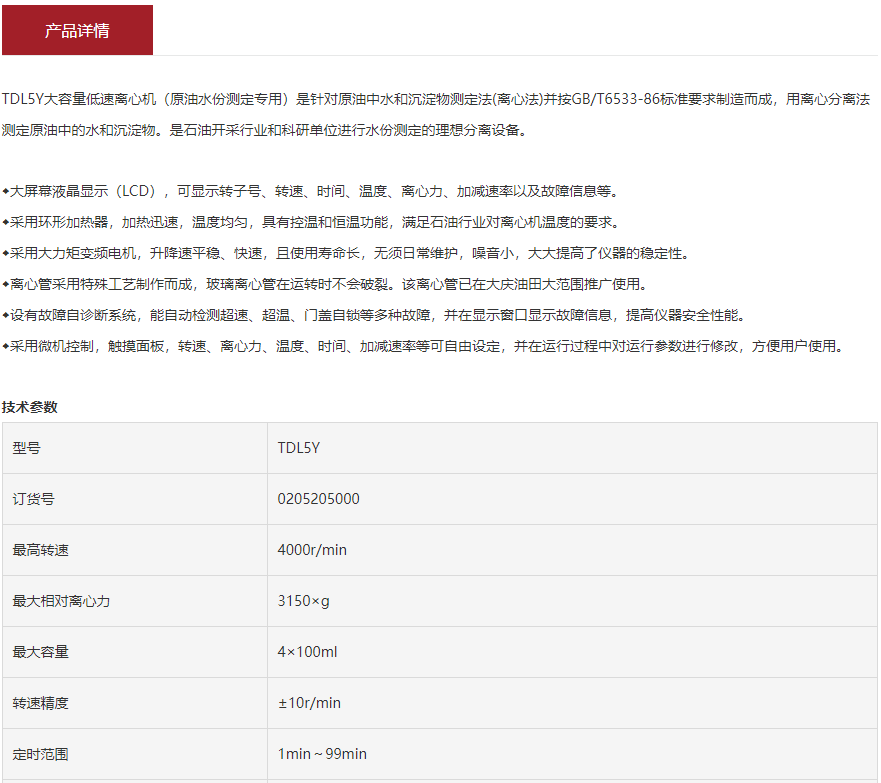Select the ±10r/min value
Image resolution: width=881 pixels, height=783 pixels.
tap(309, 703)
